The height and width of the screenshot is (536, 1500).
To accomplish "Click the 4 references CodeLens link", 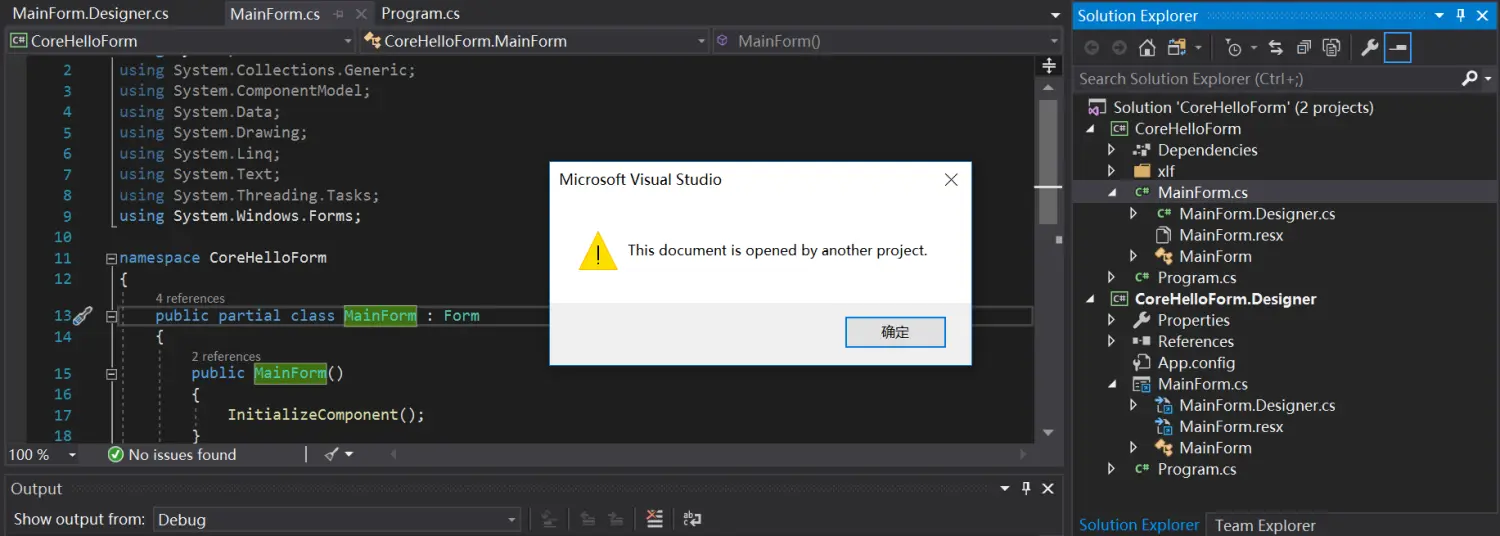I will pyautogui.click(x=190, y=298).
